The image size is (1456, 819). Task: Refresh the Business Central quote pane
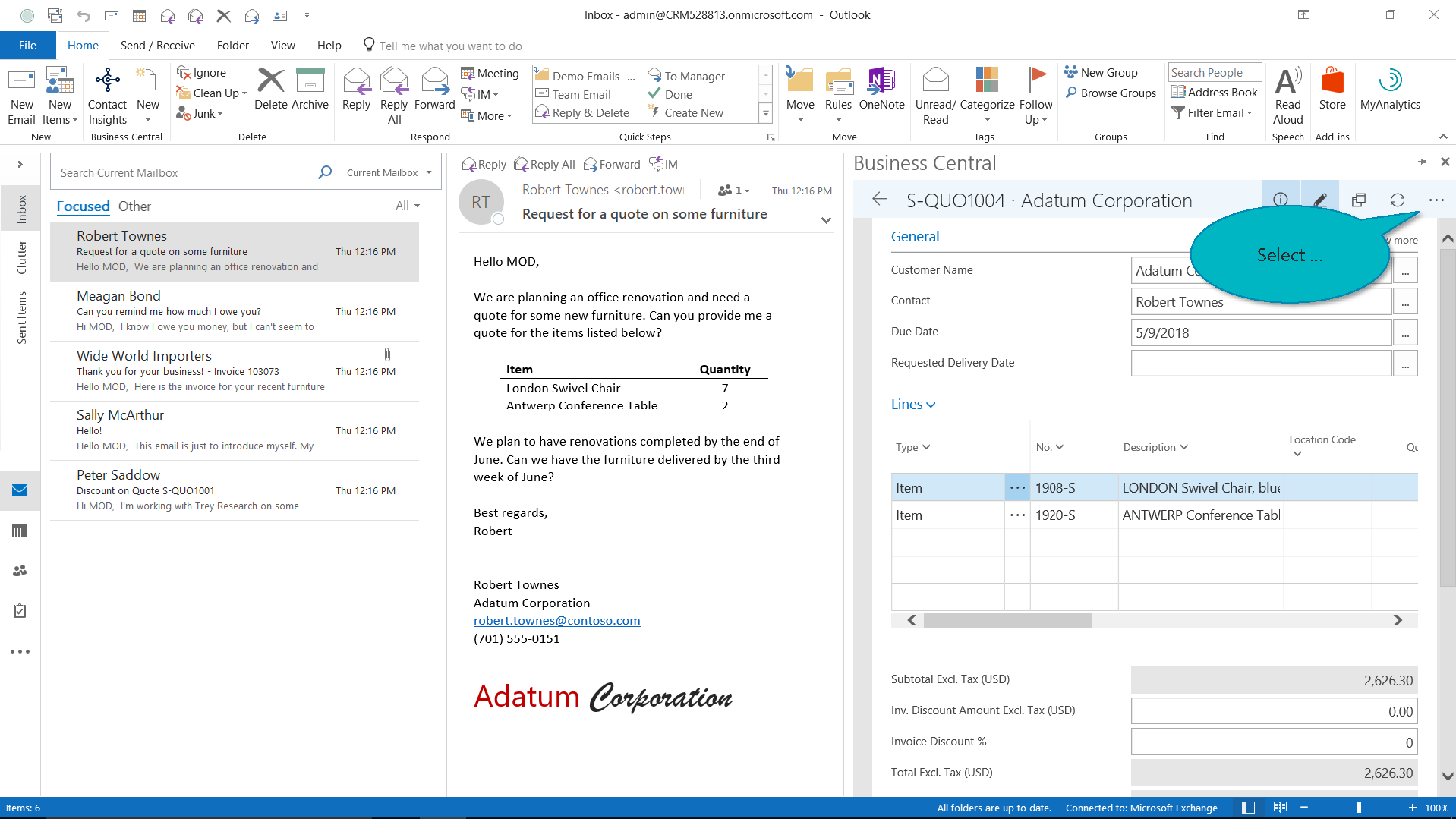(1397, 200)
